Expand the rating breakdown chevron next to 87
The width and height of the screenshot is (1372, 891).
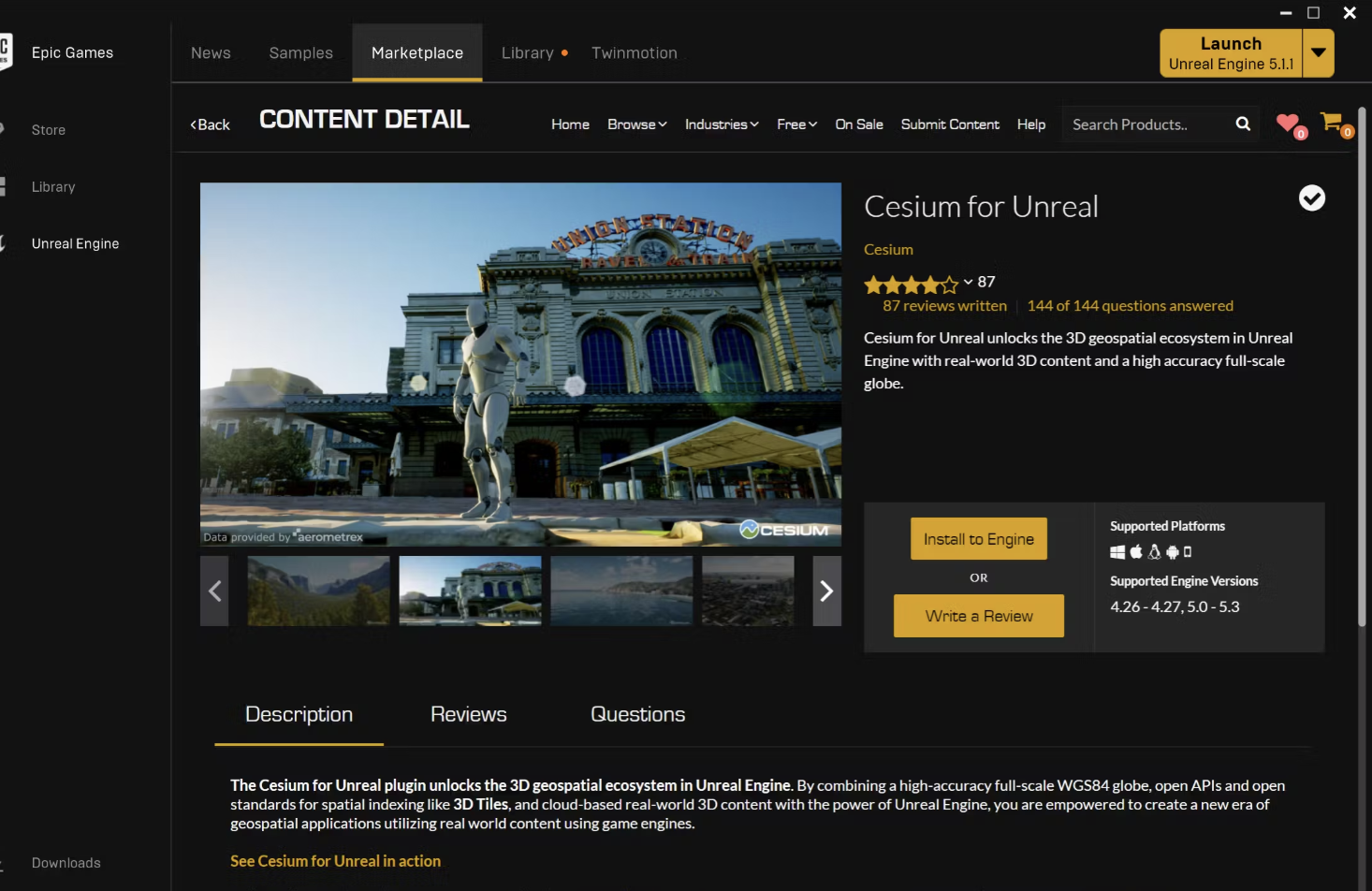point(968,282)
